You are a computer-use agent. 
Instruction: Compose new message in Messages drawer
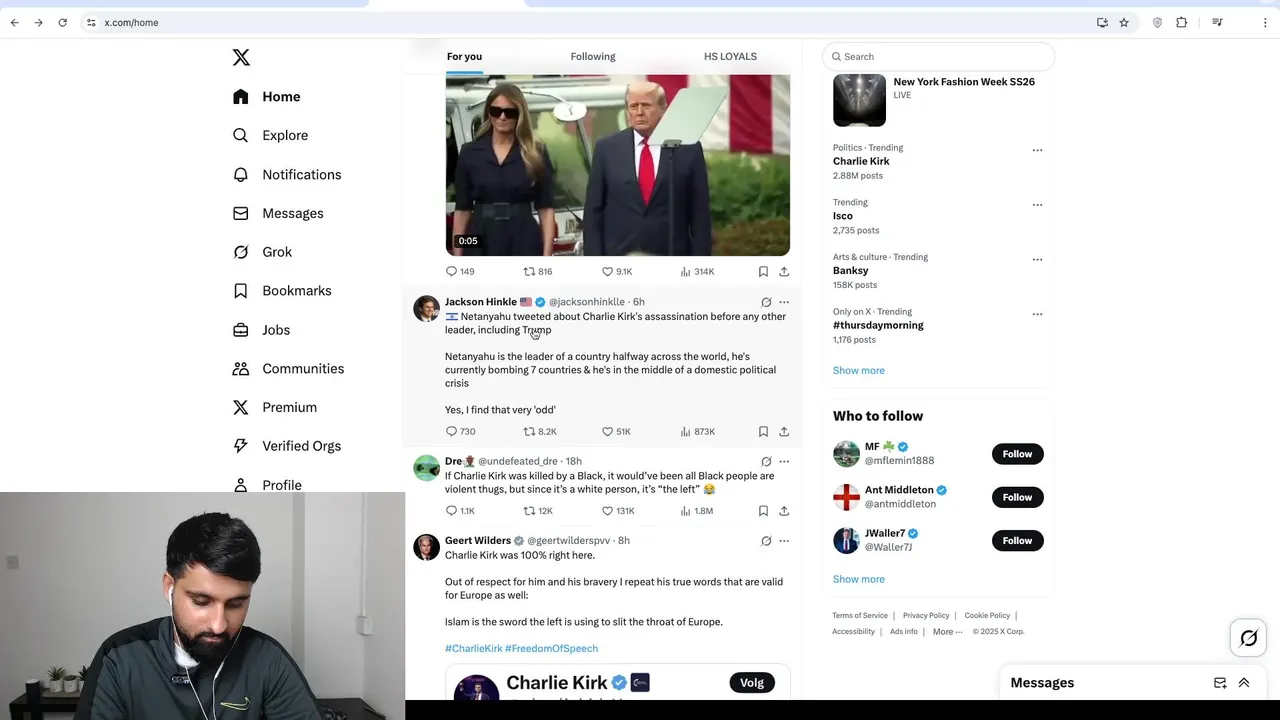[1220, 683]
